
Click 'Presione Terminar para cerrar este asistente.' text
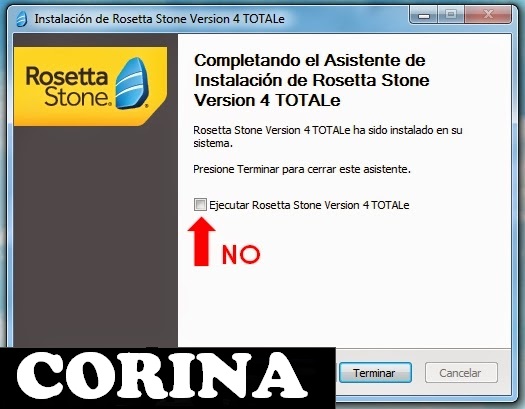[302, 169]
